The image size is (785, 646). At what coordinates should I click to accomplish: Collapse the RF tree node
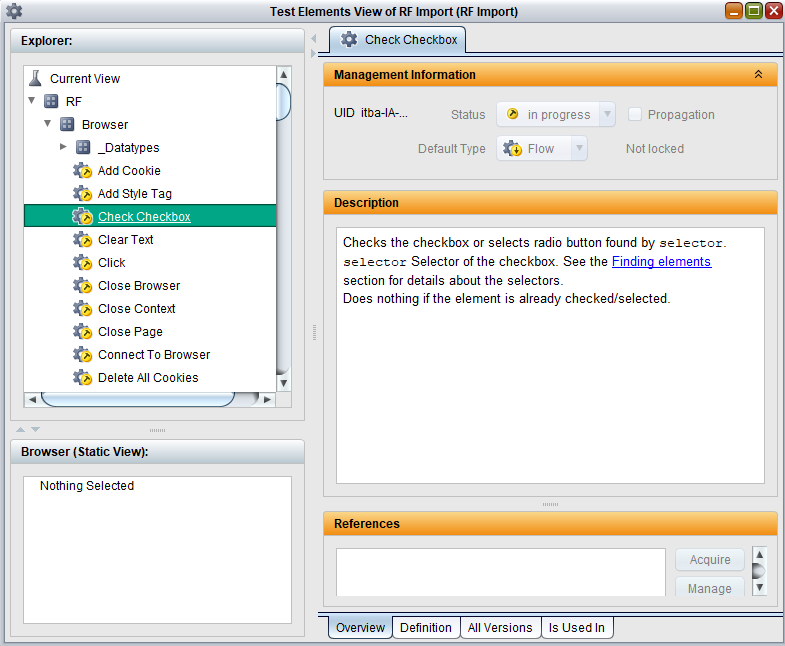pyautogui.click(x=32, y=101)
